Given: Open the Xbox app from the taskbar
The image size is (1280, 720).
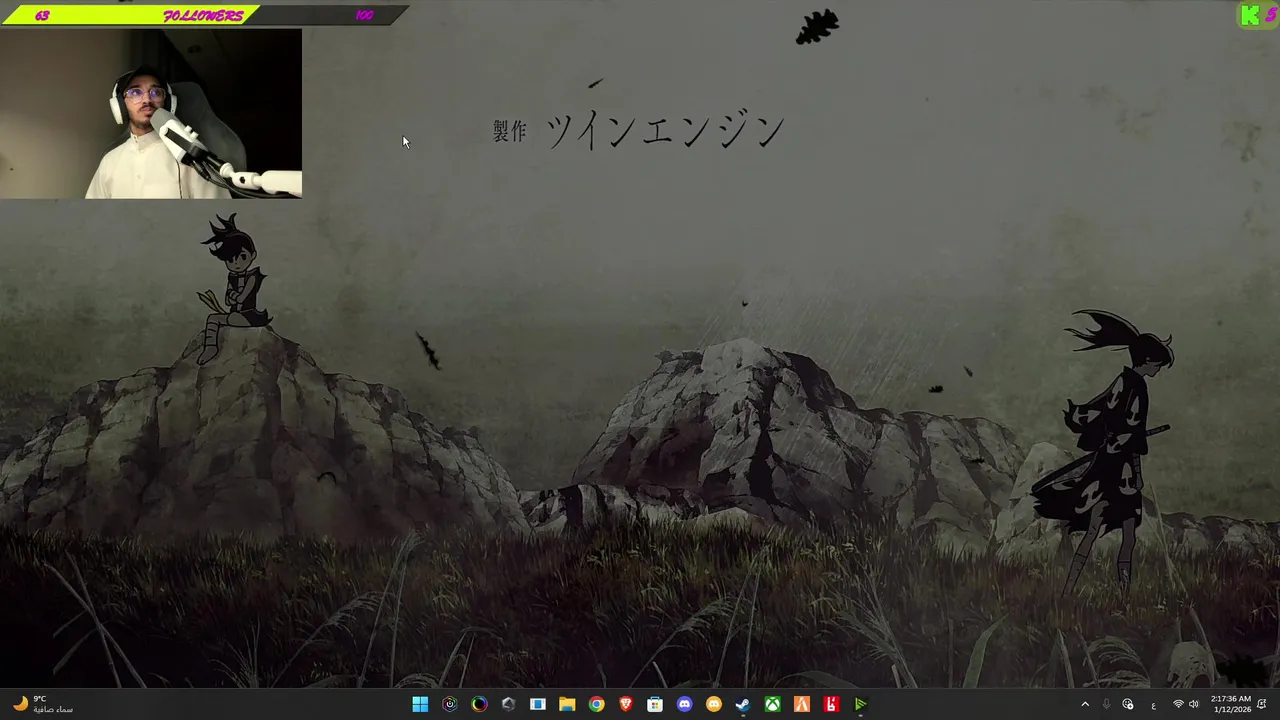Looking at the screenshot, I should (x=773, y=704).
